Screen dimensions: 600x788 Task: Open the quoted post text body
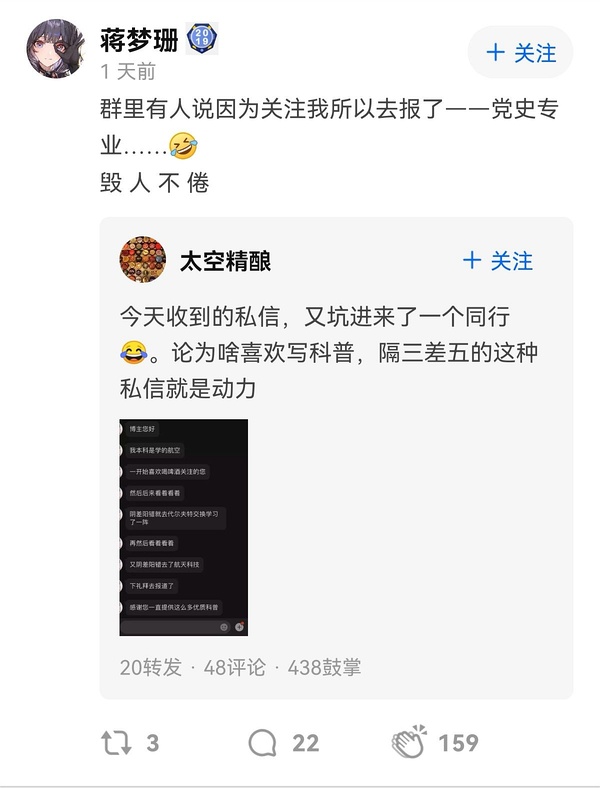[x=329, y=352]
